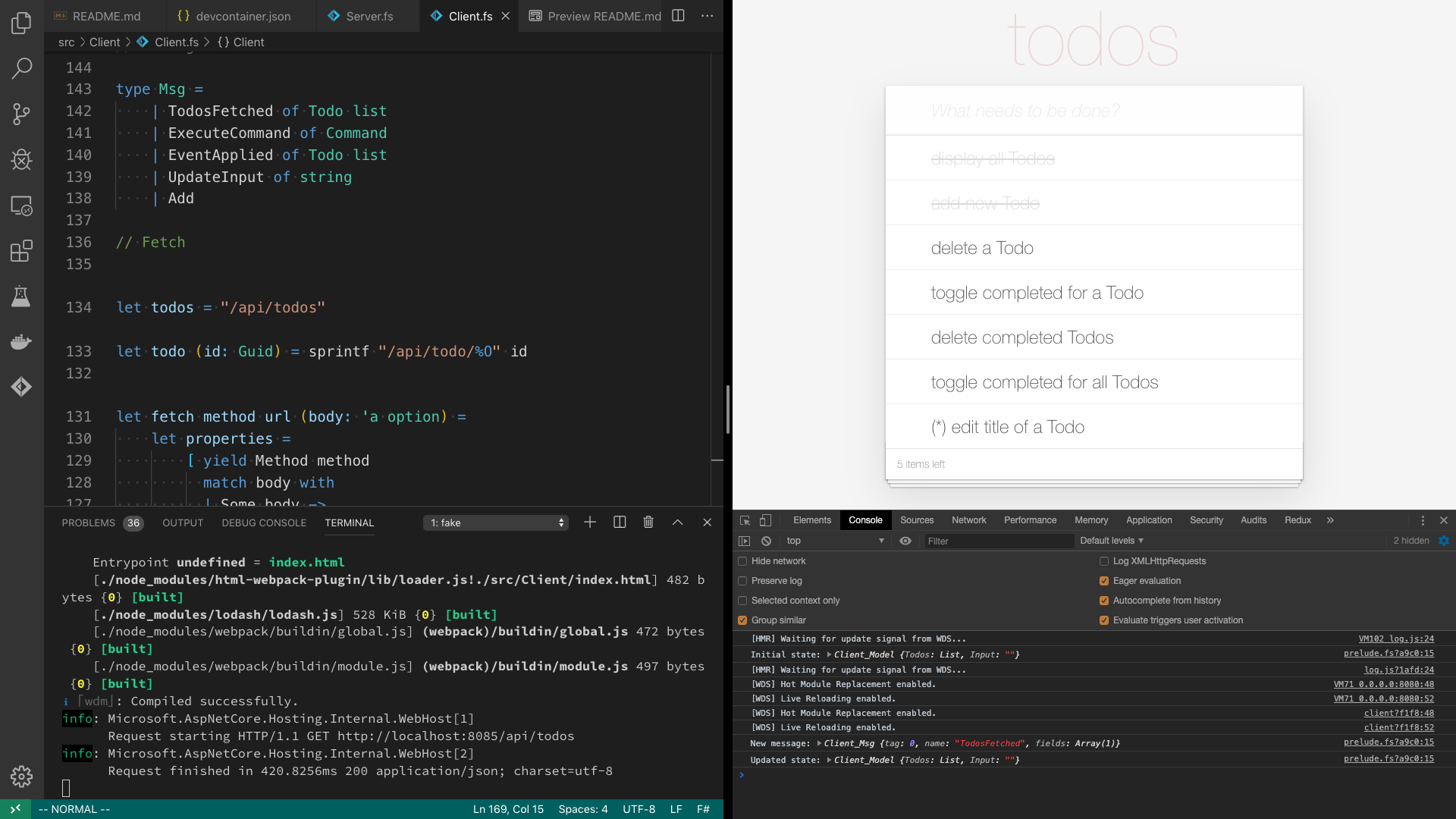Enable the Preserve log checkbox
This screenshot has width=1456, height=819.
743,581
